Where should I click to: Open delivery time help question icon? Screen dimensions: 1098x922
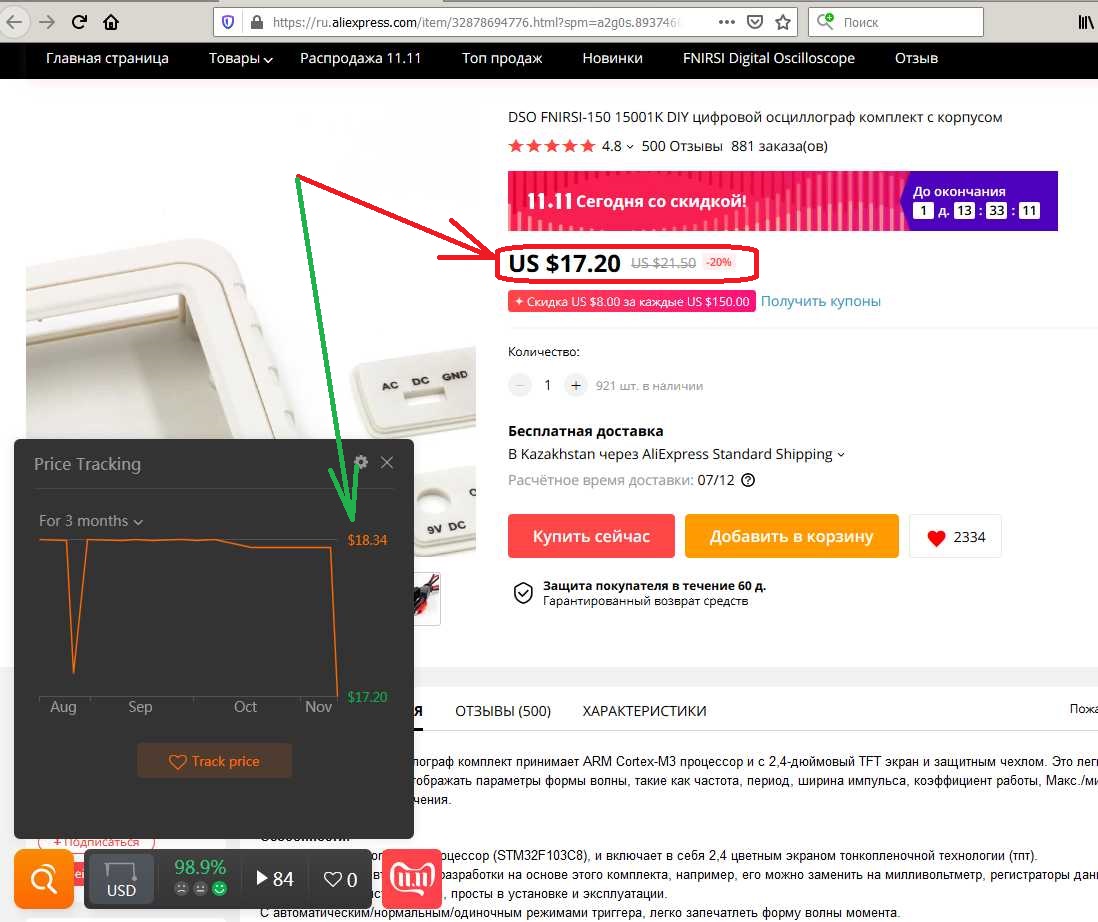point(749,480)
